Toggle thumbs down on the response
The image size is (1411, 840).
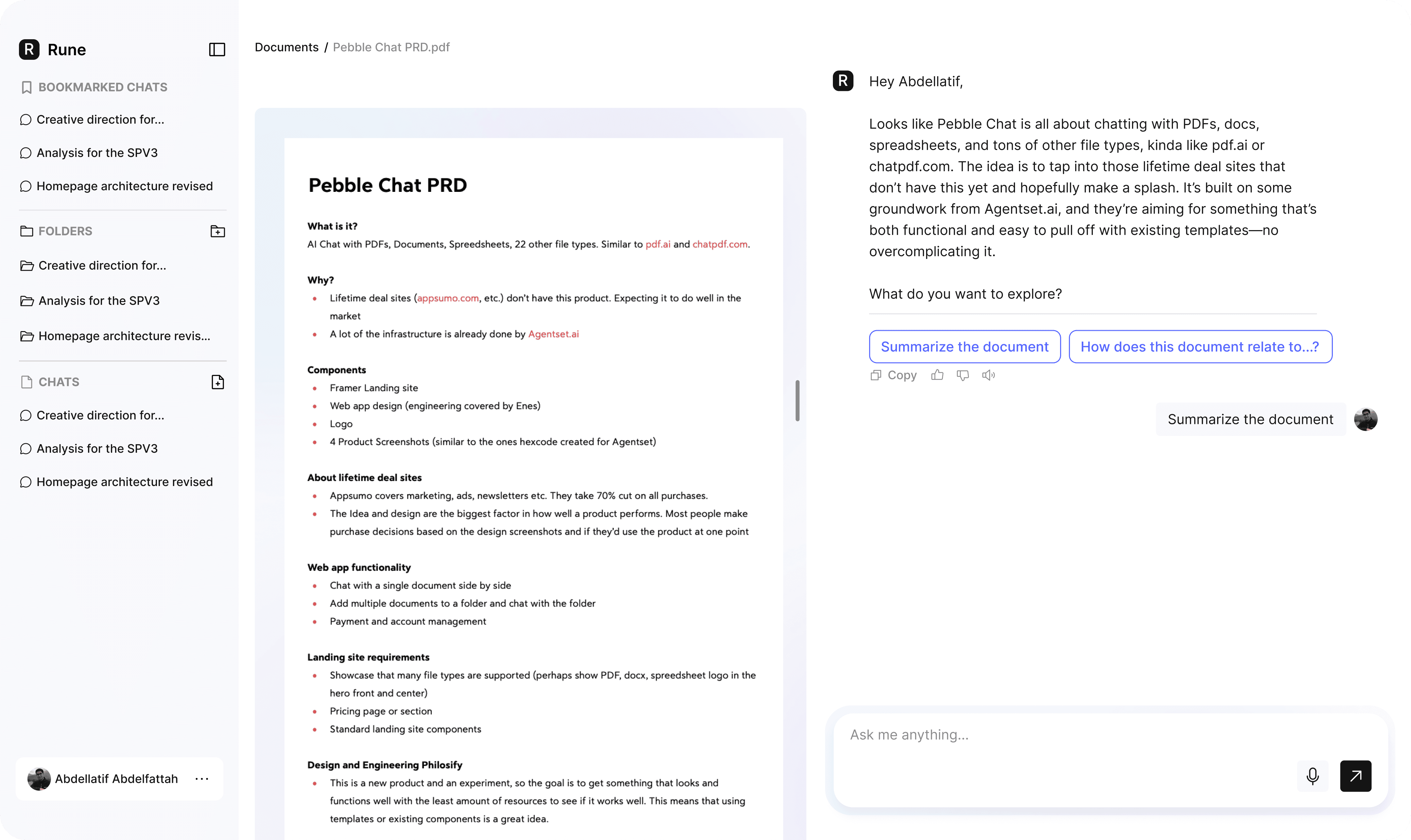click(963, 375)
